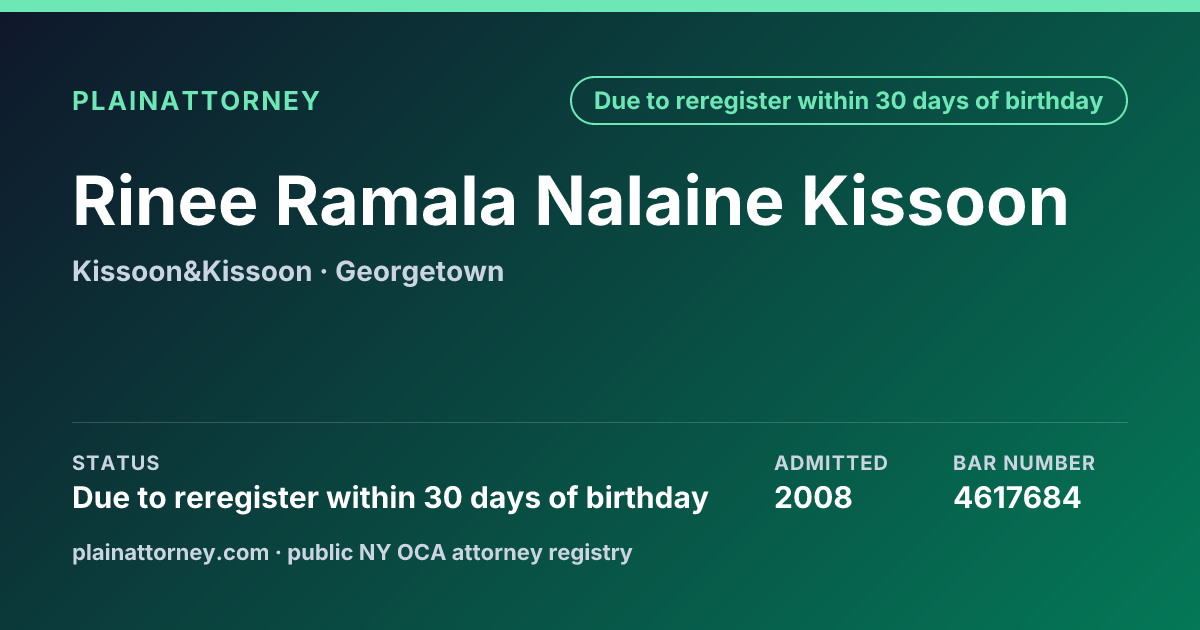Viewport: 1200px width, 630px height.
Task: Click the dot separator between firm and city
Action: (324, 272)
